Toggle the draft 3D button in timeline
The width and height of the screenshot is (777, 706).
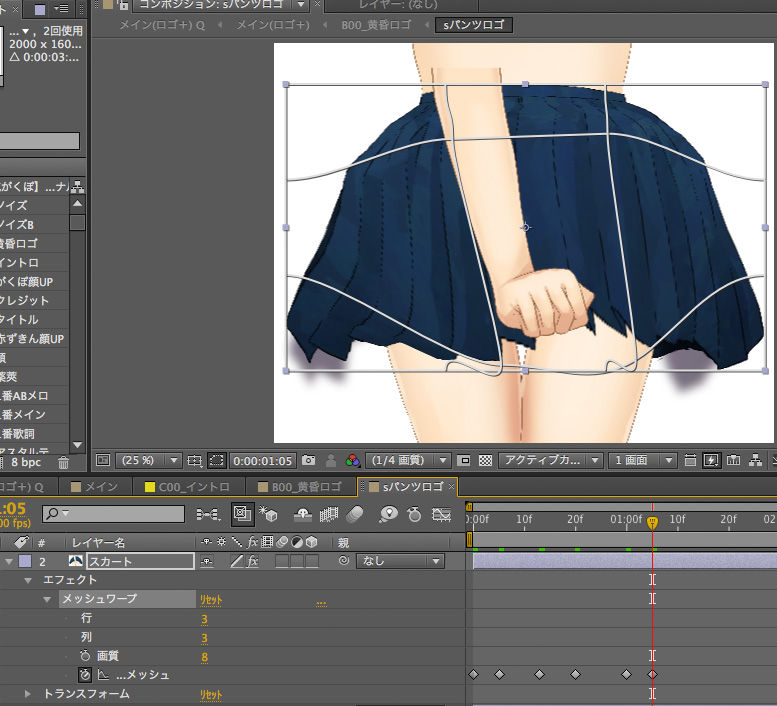pos(242,514)
